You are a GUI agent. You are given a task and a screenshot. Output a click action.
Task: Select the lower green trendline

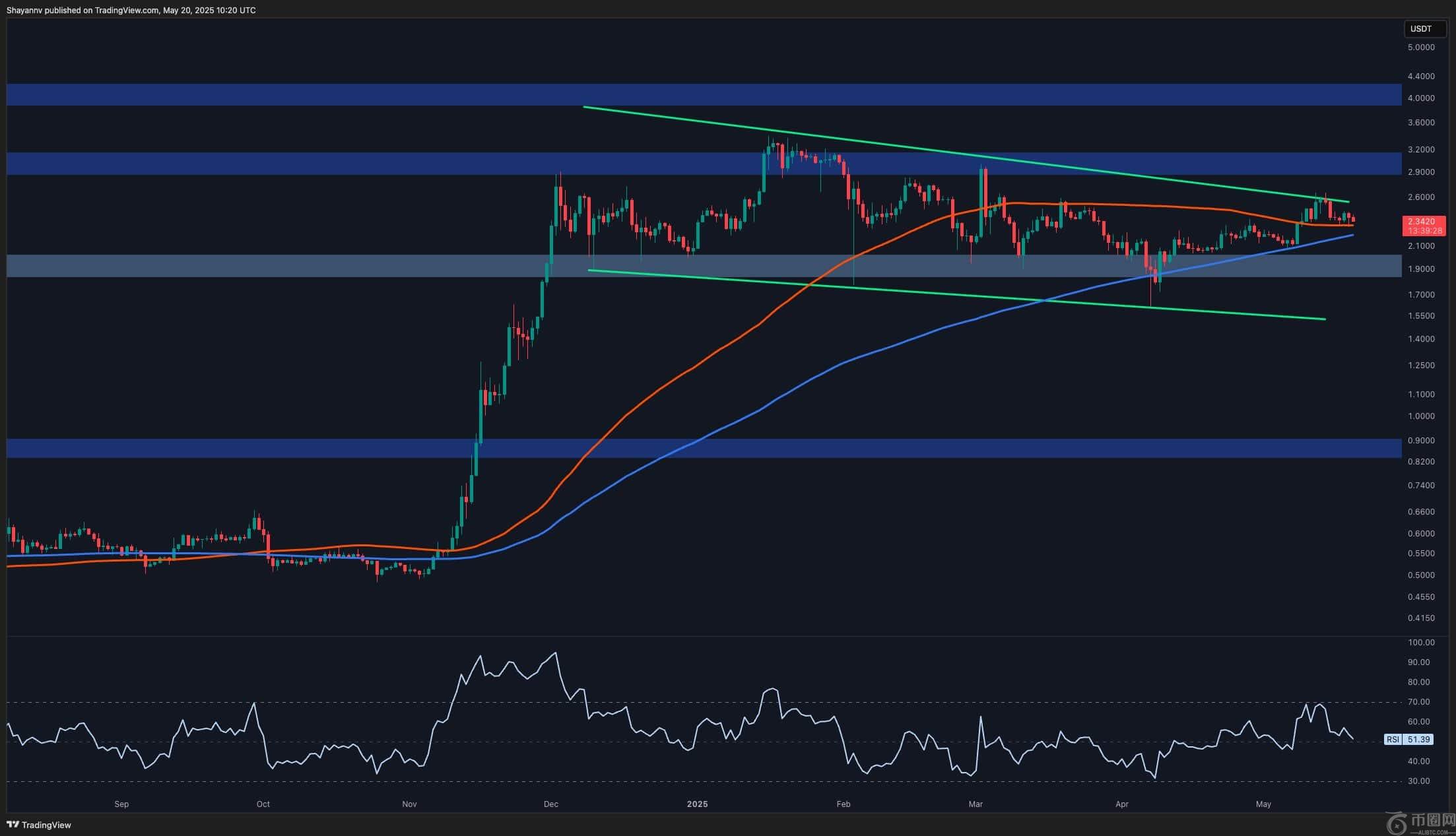pos(924,291)
